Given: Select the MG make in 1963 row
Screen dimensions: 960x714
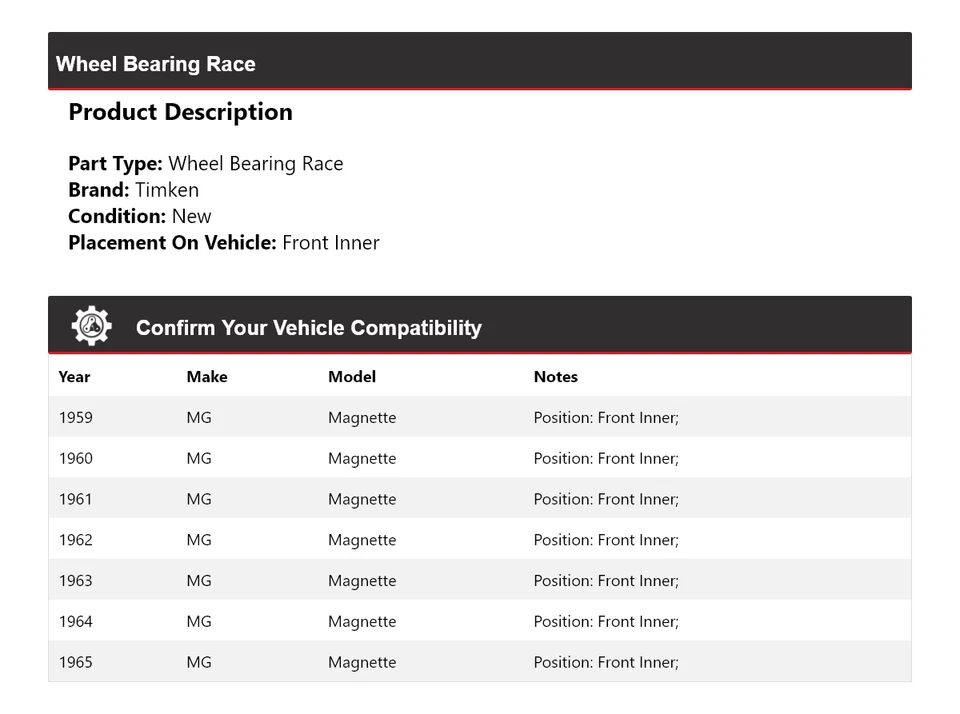Looking at the screenshot, I should tap(198, 580).
